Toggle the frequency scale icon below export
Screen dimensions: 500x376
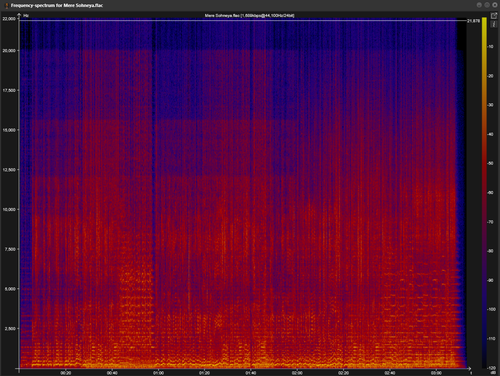coord(494,24)
